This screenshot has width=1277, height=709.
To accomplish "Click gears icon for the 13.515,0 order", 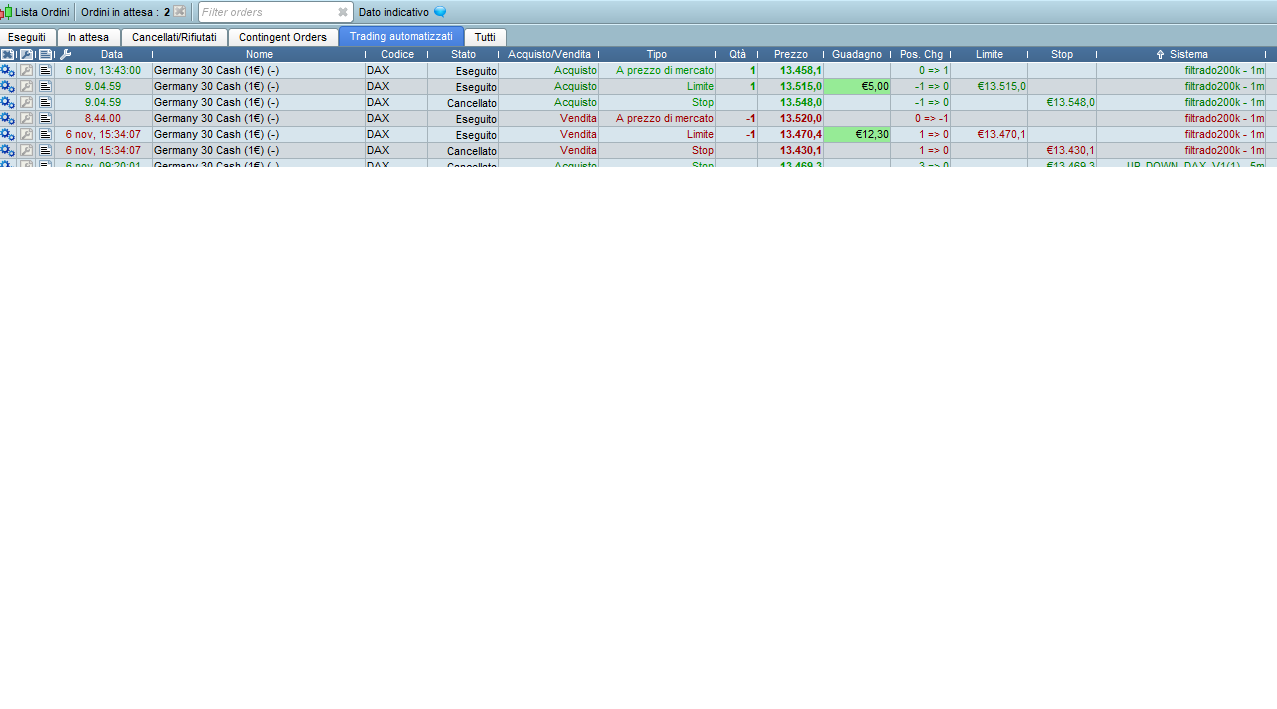I will coord(8,87).
